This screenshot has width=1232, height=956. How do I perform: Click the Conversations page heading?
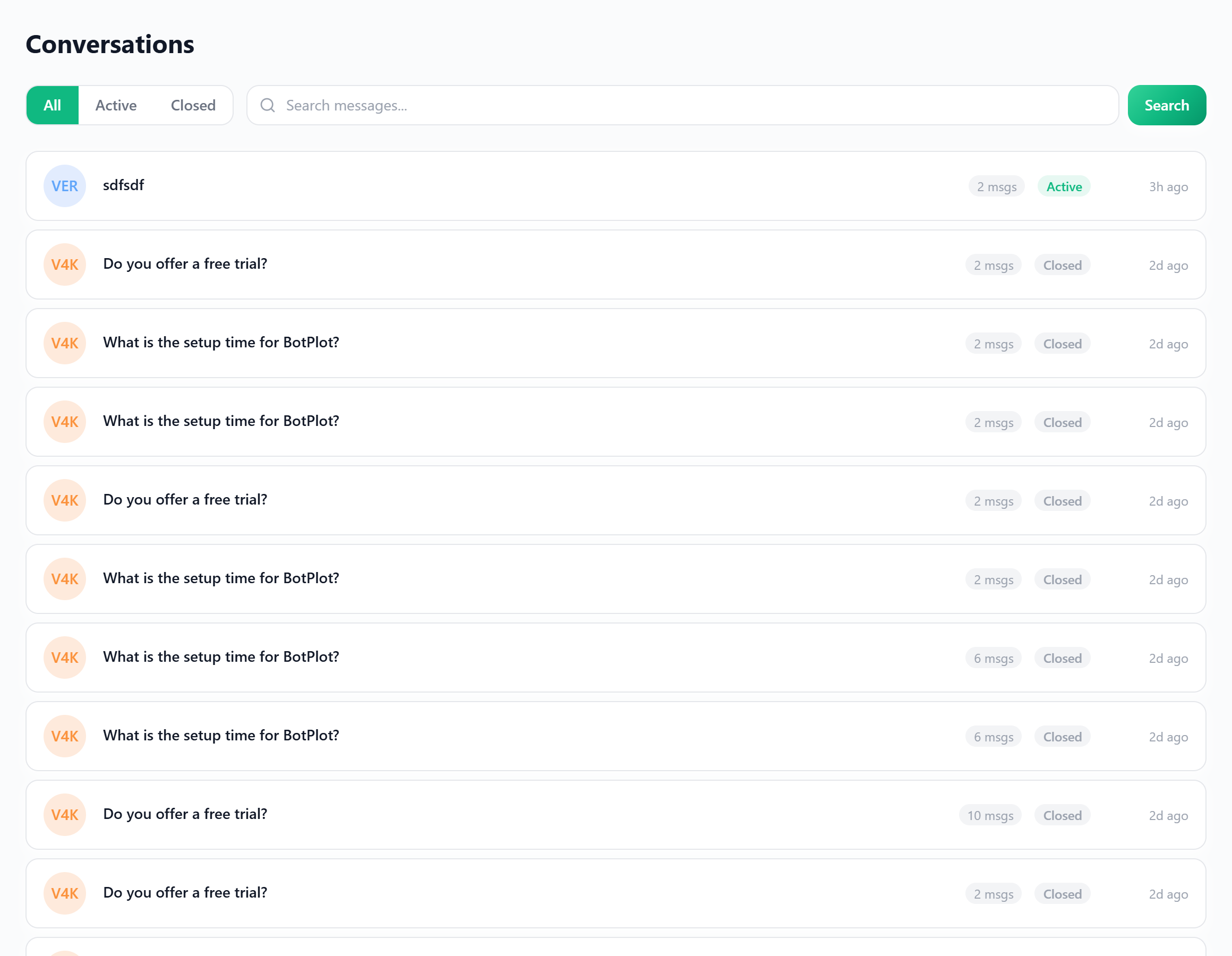pyautogui.click(x=110, y=45)
